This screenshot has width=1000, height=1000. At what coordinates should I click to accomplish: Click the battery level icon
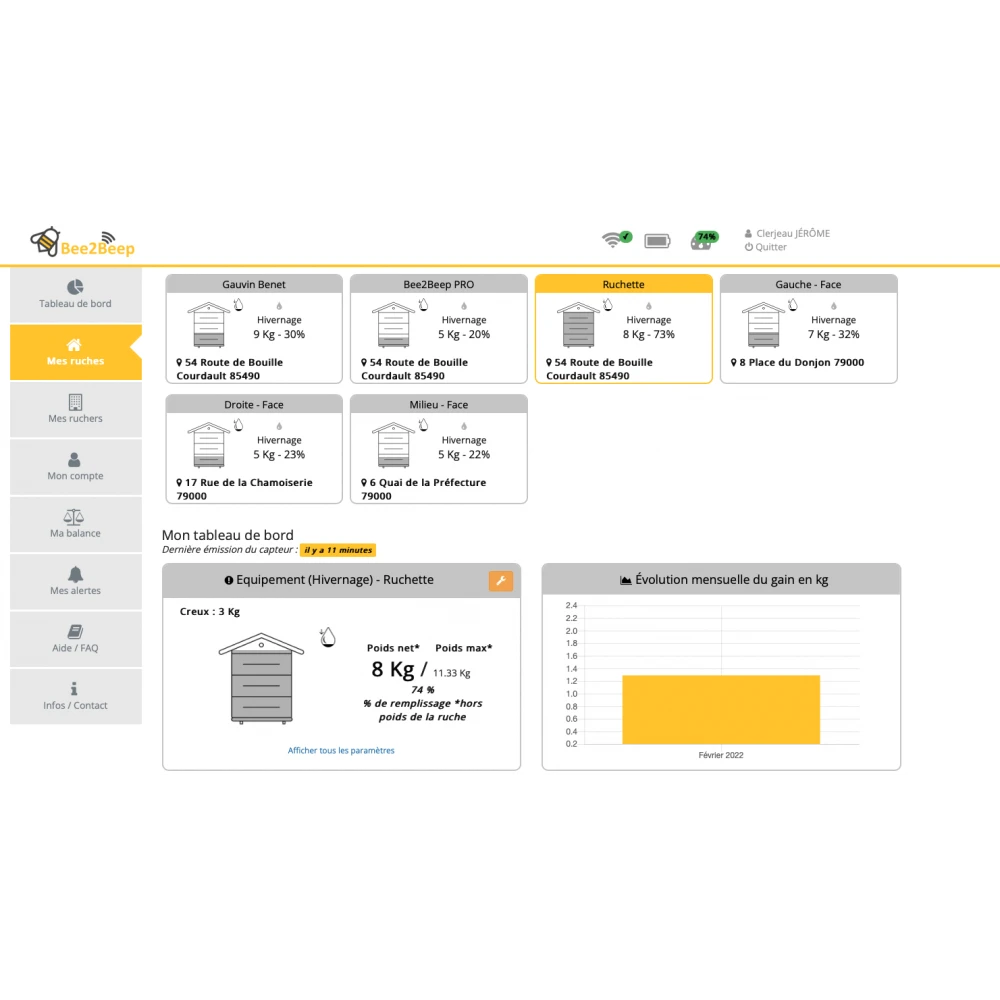[x=657, y=241]
